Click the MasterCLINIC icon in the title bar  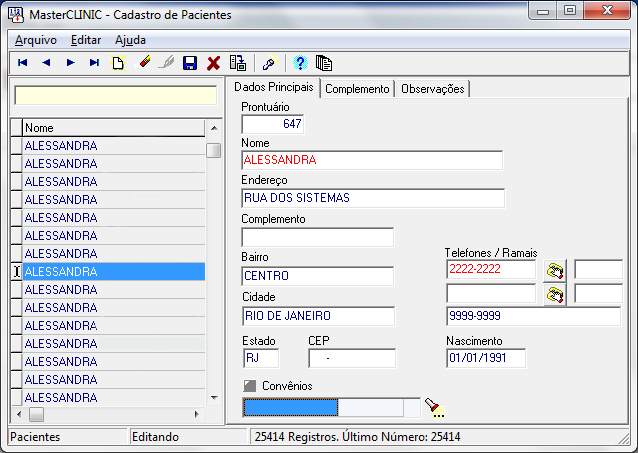(x=16, y=15)
